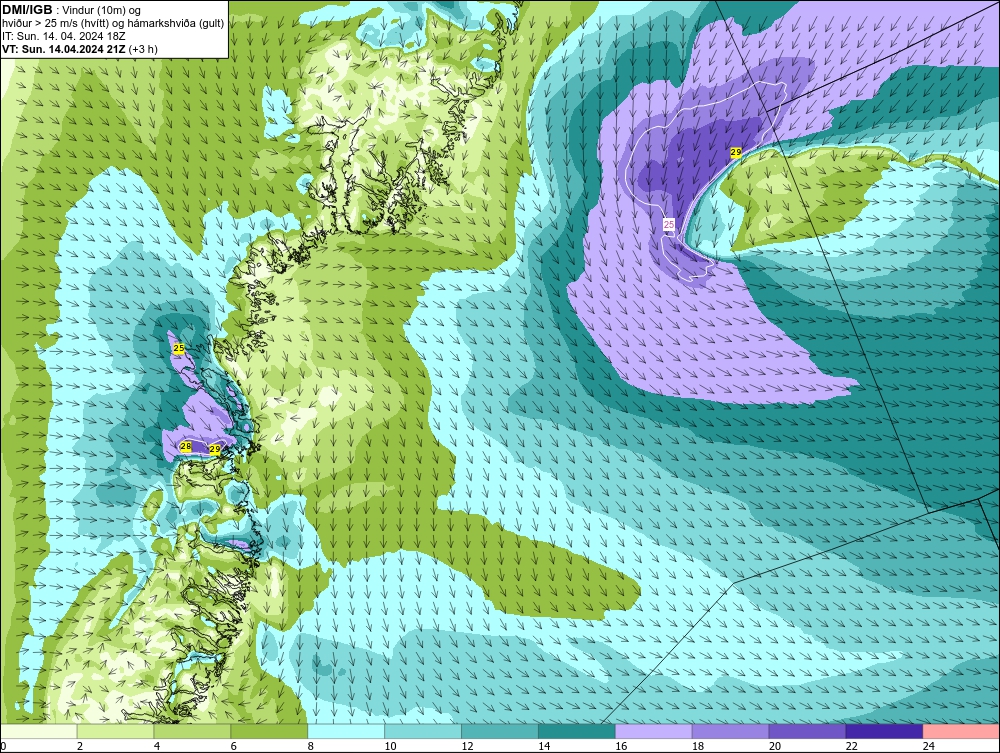1000x753 pixels.
Task: Click the legend tick label "16"
Action: coord(621,746)
